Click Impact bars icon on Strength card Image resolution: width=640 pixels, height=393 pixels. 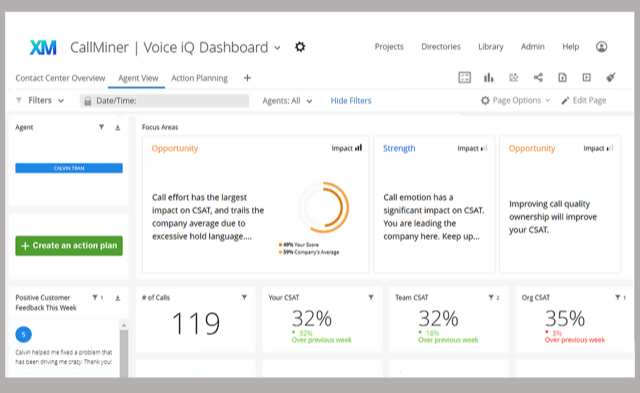484,148
